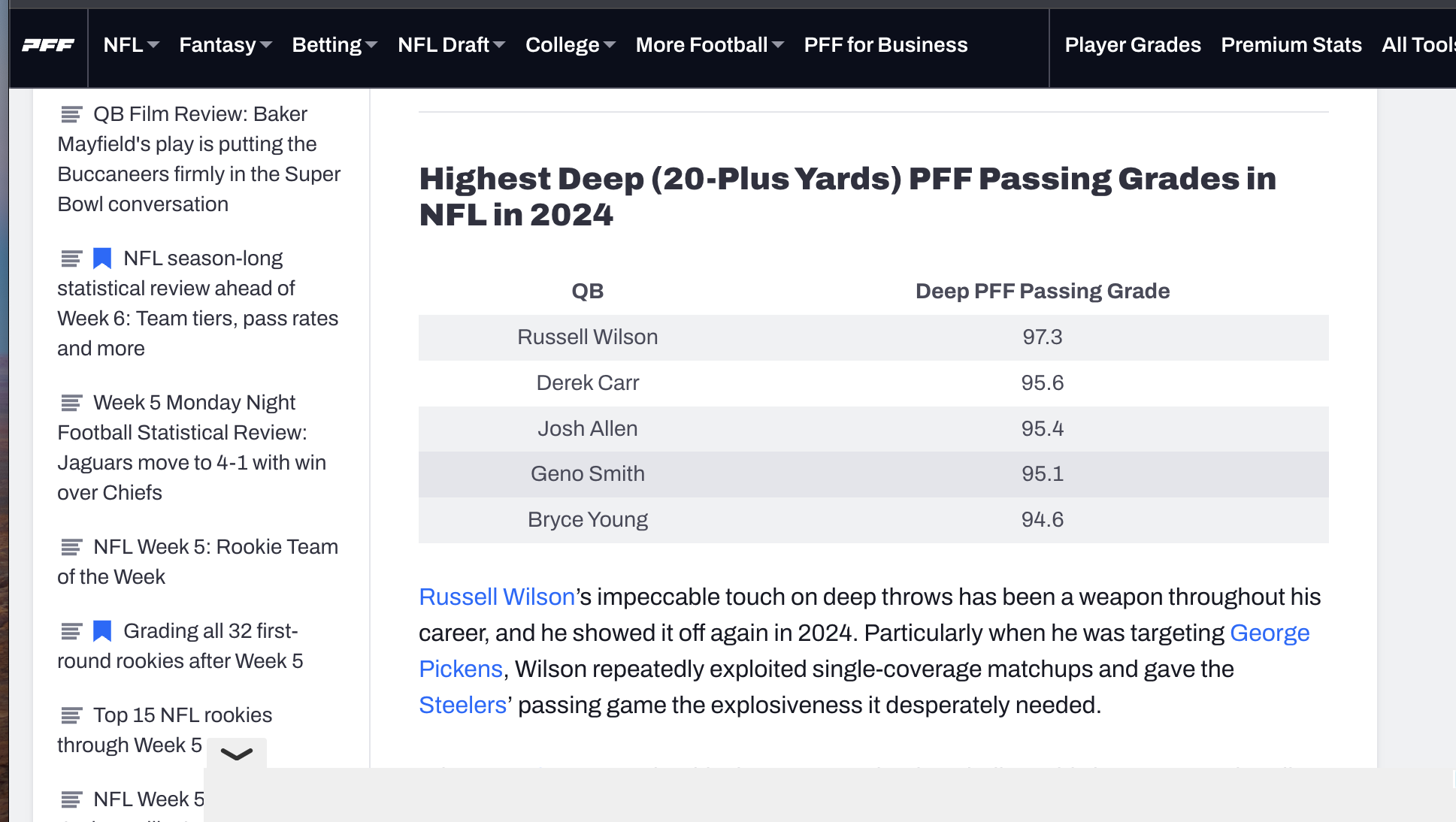Open Premium Stats

[1291, 45]
